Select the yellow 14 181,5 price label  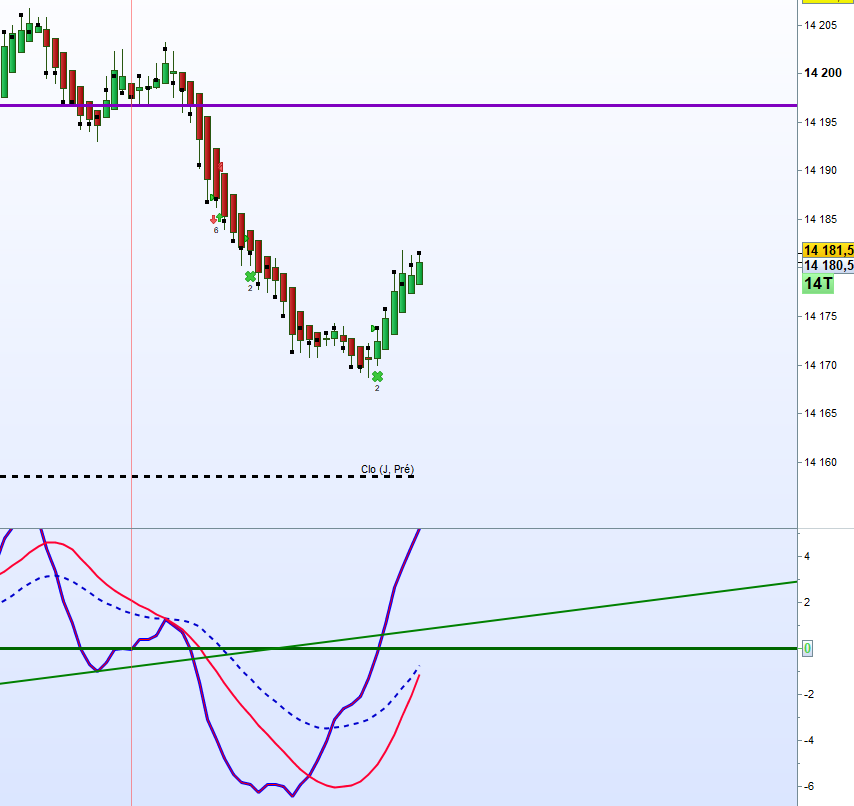click(828, 250)
